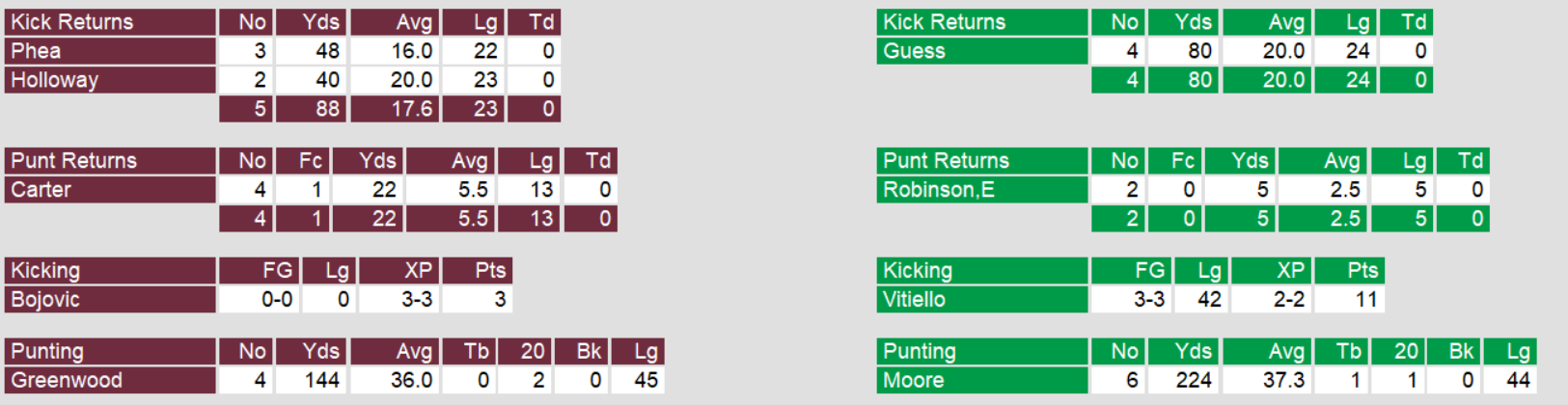Screen dimensions: 1568x405
Task: Click Greenwood's 144 punting yards cell
Action: click(x=321, y=381)
